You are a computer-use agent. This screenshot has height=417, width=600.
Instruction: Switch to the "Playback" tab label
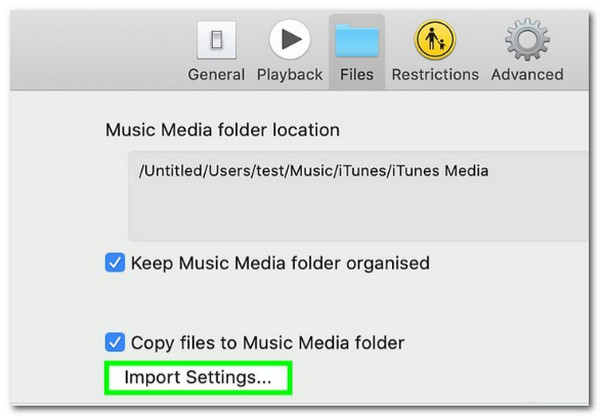(x=290, y=75)
